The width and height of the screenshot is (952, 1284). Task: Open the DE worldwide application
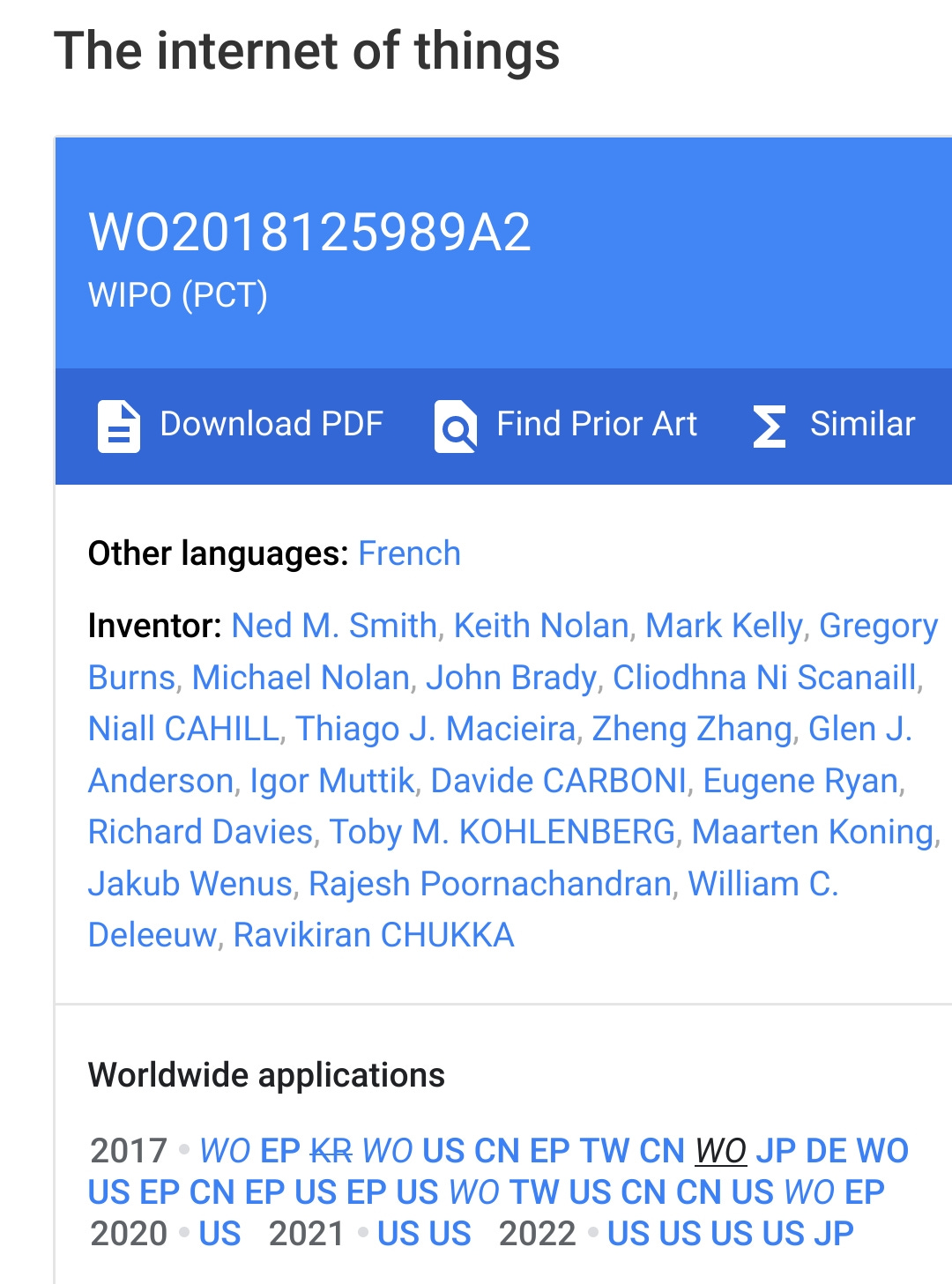point(827,1151)
